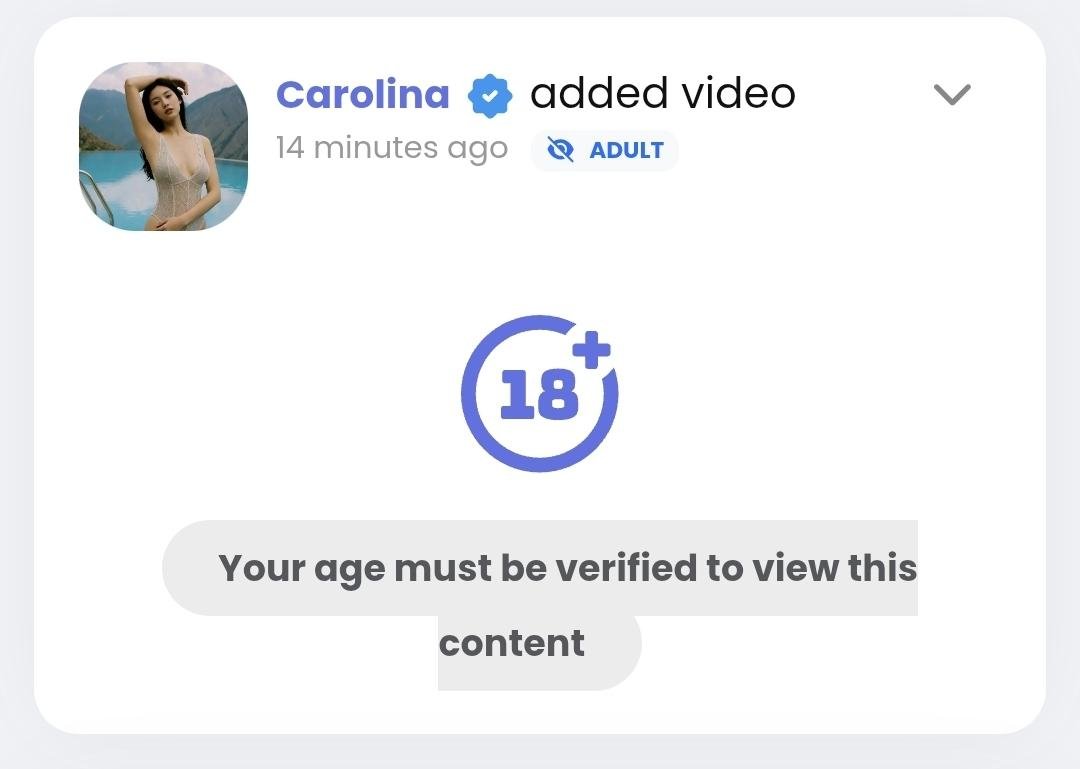The height and width of the screenshot is (769, 1080).
Task: Click the 18+ age restriction icon
Action: coord(539,393)
